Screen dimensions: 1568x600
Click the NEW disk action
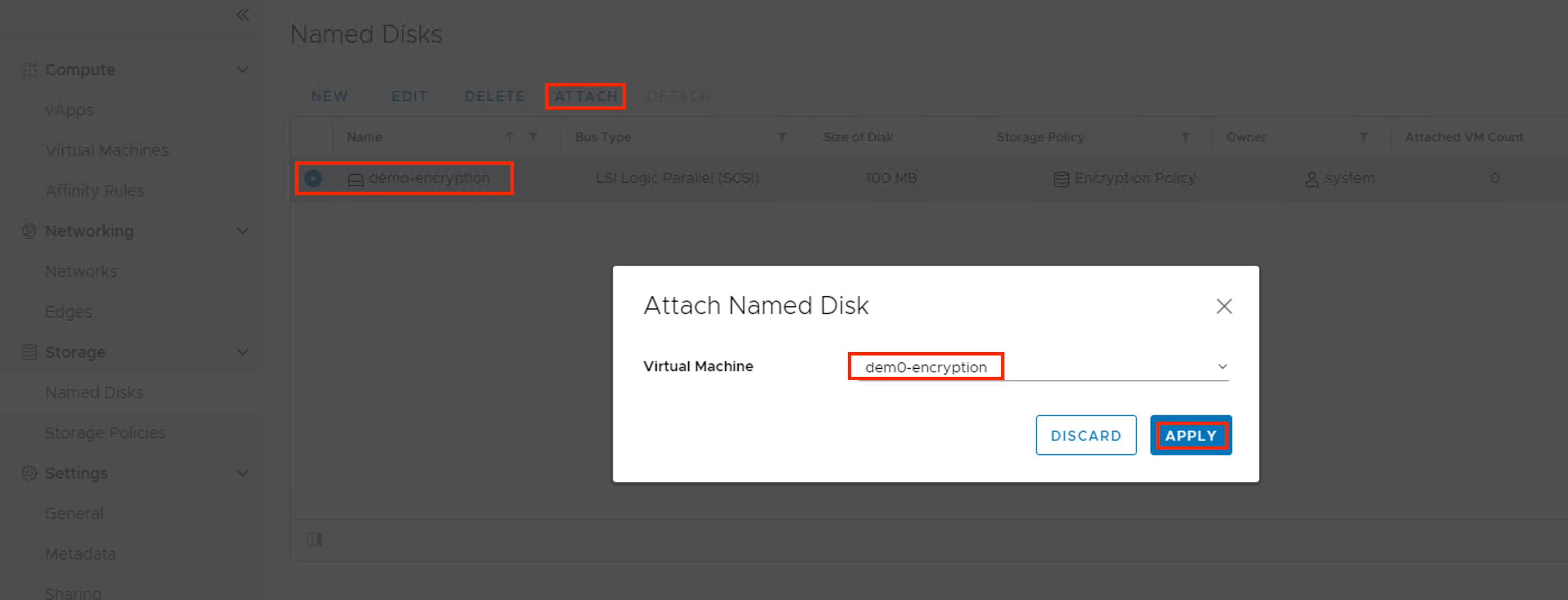click(x=329, y=96)
